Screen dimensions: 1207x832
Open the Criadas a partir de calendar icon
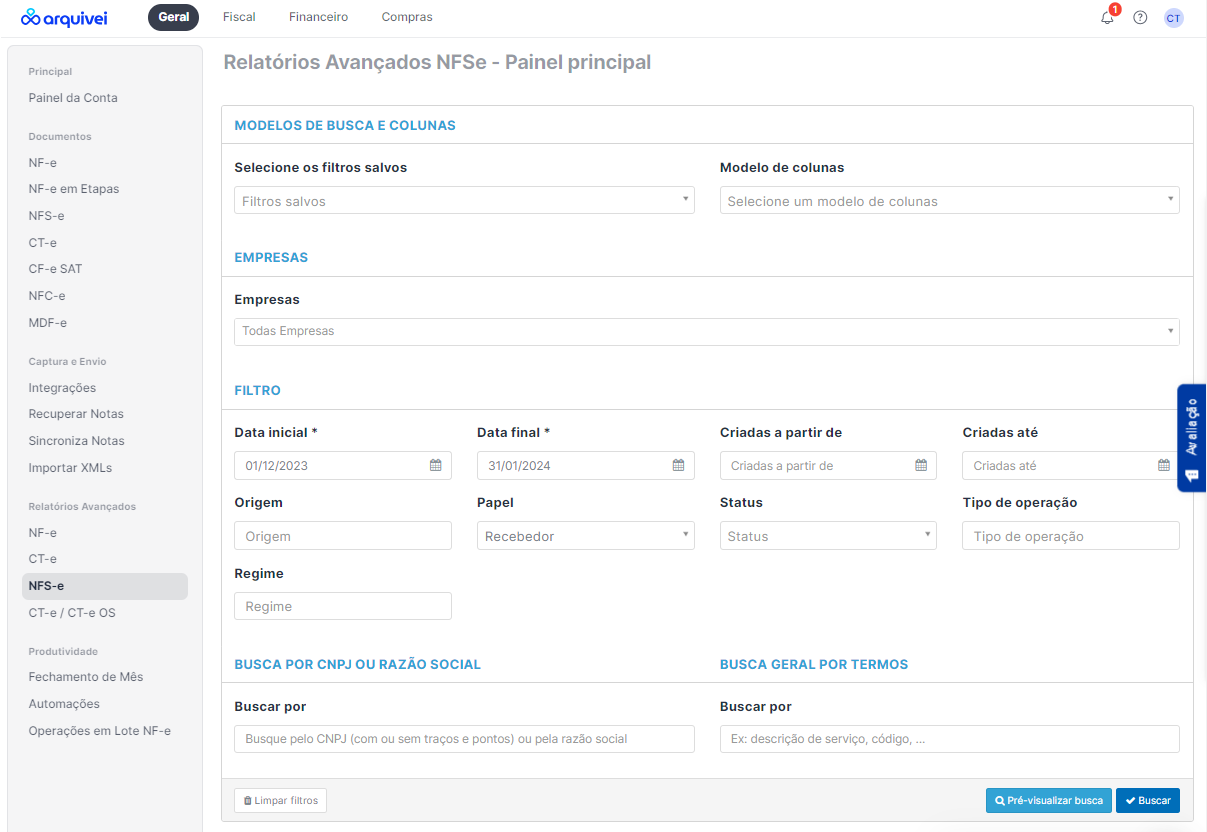click(923, 464)
